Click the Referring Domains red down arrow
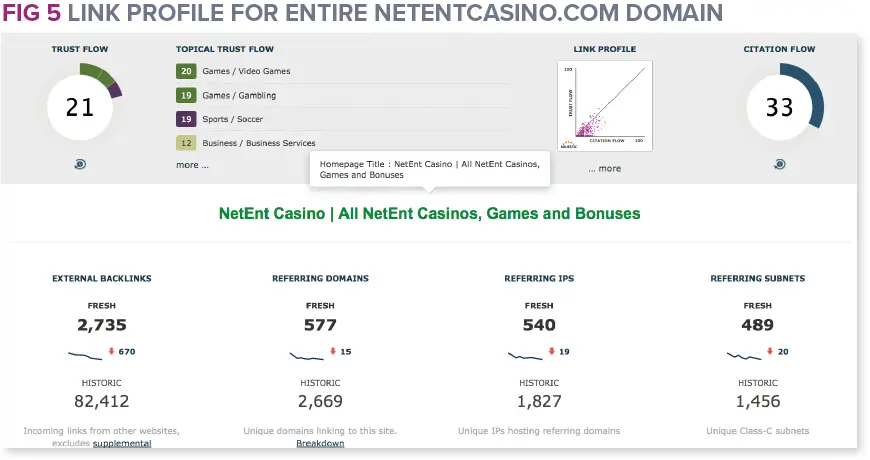The height and width of the screenshot is (460, 870). 333,351
